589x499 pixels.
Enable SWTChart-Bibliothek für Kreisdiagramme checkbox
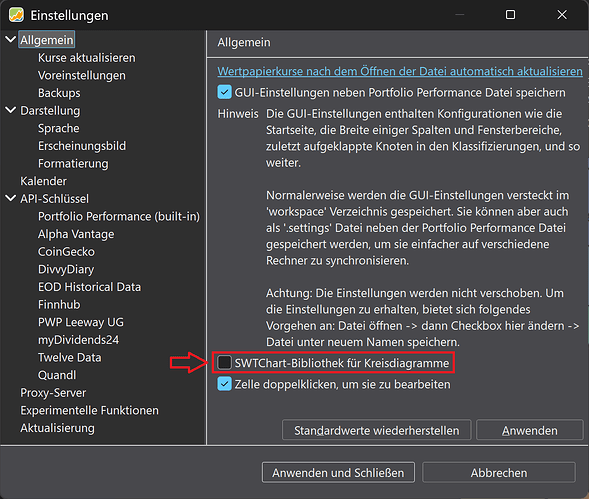click(225, 363)
